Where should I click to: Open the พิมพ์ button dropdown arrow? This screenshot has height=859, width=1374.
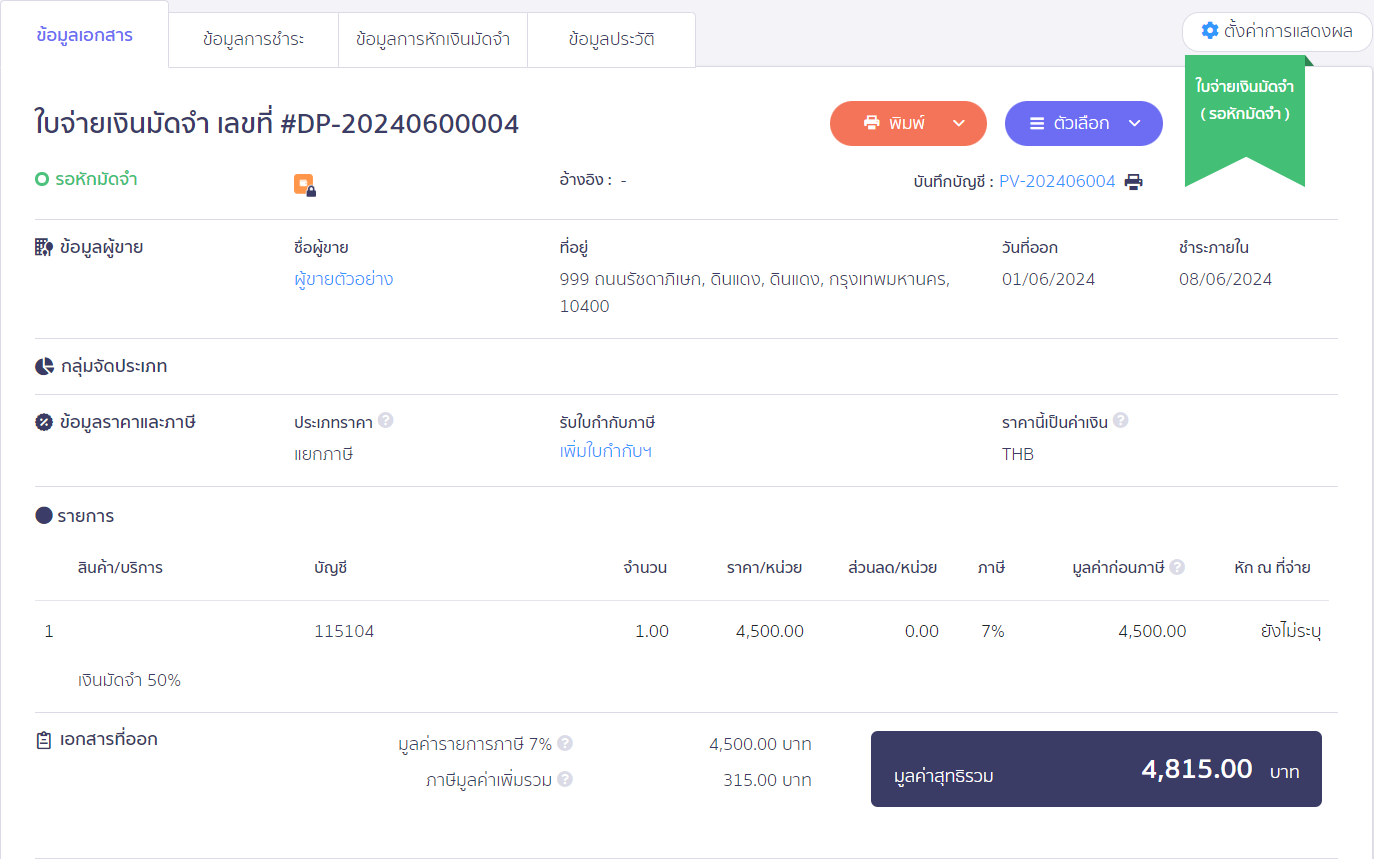tap(958, 123)
